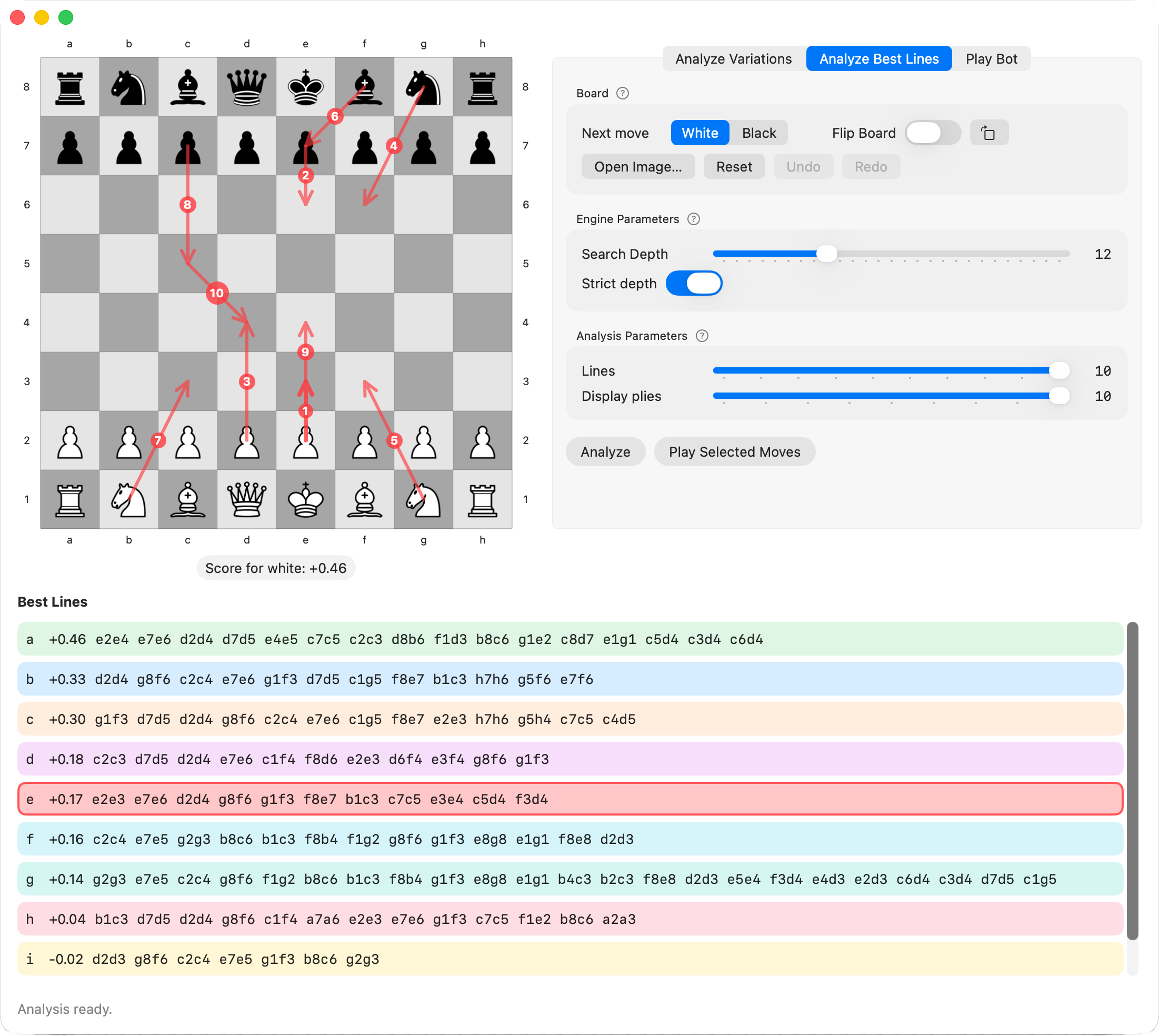Set next move to Black
The width and height of the screenshot is (1159, 1036).
(x=758, y=133)
